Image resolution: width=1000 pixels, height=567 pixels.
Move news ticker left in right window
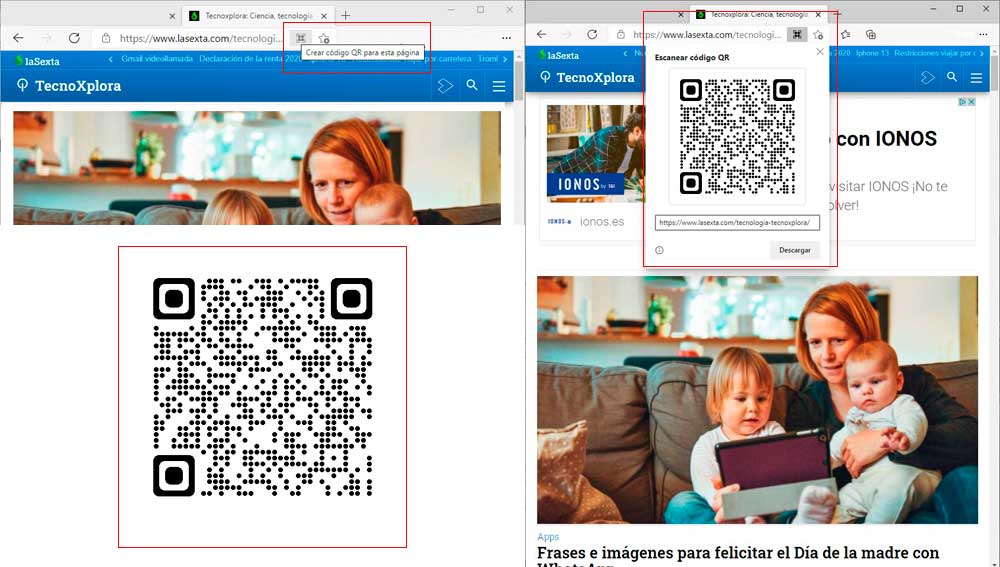click(x=625, y=54)
